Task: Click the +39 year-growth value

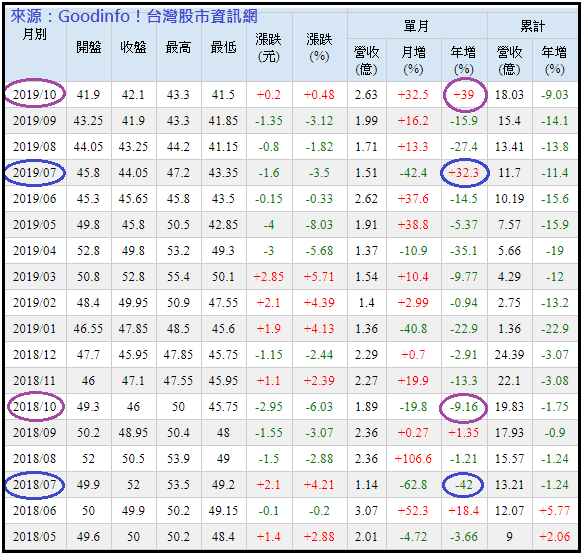Action: (464, 95)
